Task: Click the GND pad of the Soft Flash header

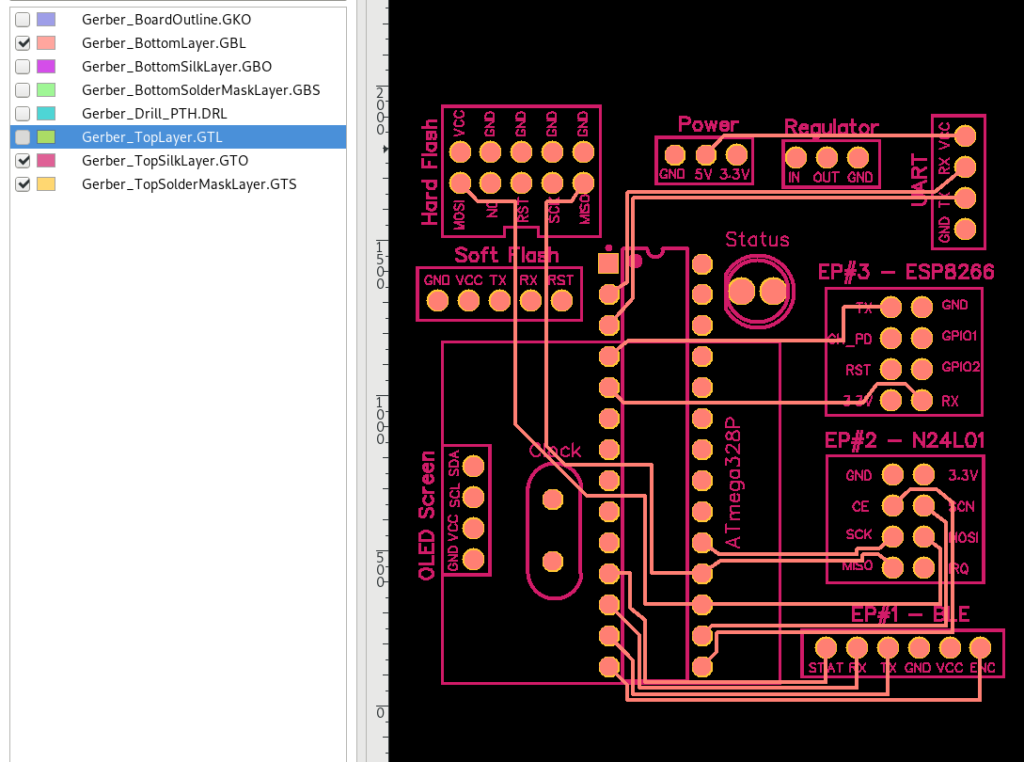Action: point(438,300)
